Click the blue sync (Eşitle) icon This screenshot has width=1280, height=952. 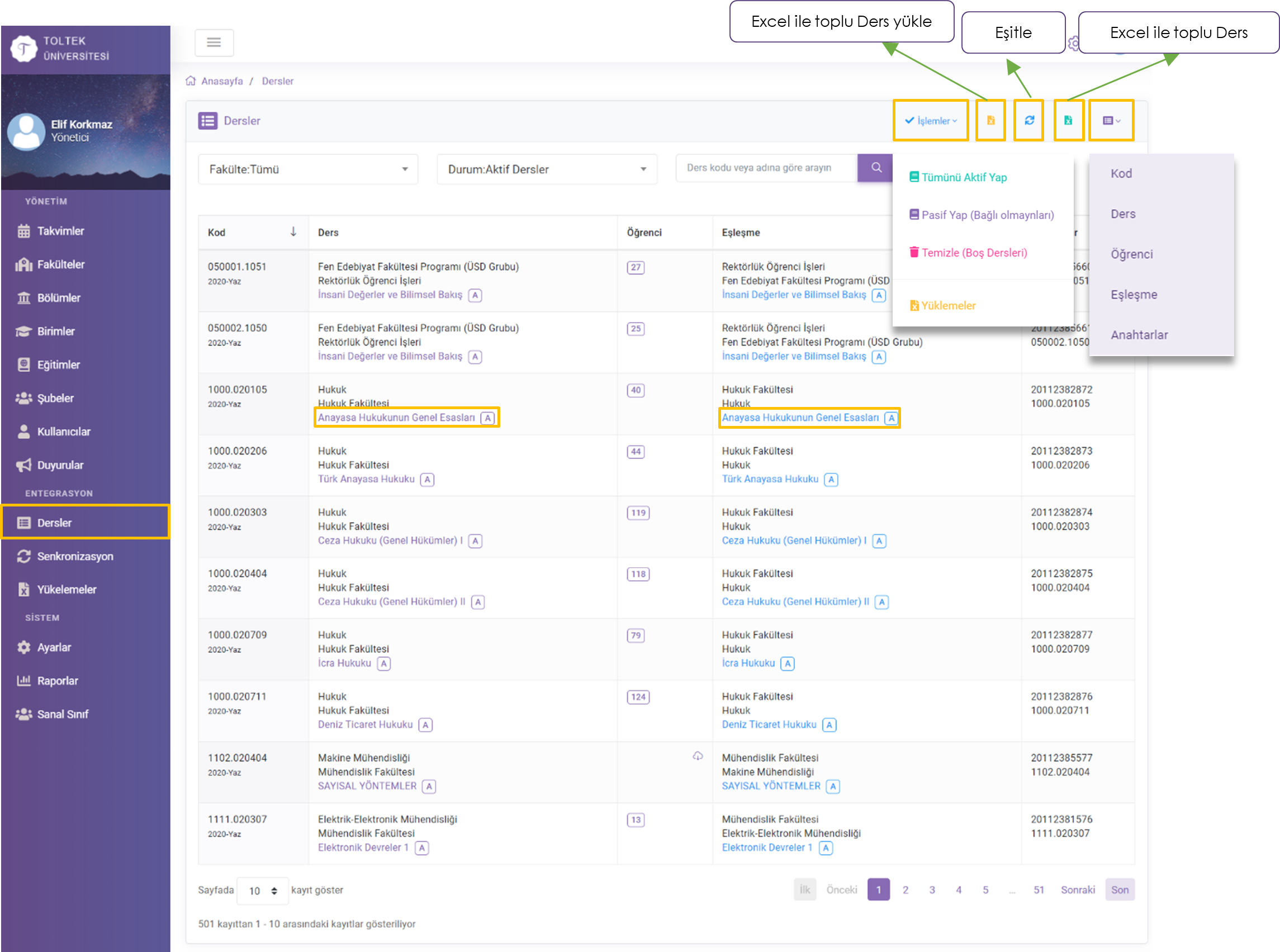1029,120
